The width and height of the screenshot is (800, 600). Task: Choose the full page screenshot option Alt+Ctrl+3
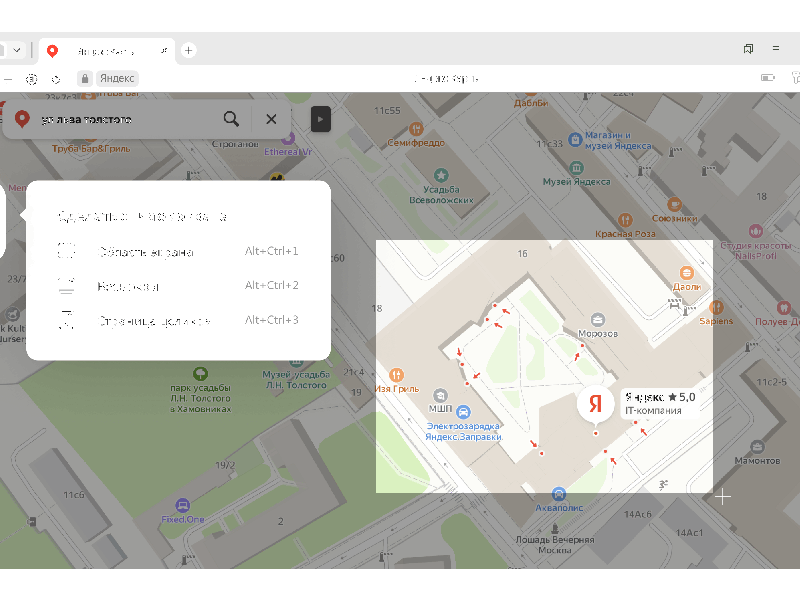tap(178, 321)
